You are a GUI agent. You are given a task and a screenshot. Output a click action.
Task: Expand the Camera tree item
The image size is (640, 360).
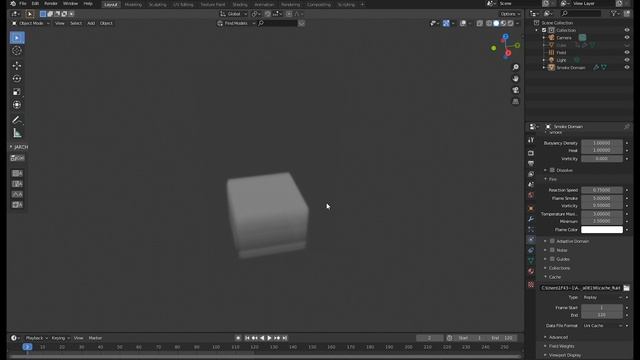click(x=544, y=38)
